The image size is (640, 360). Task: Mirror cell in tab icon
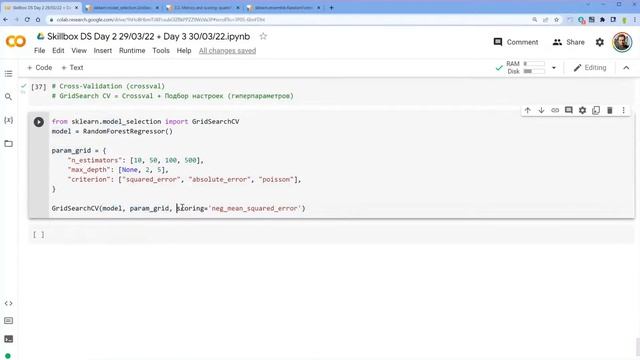(x=596, y=110)
